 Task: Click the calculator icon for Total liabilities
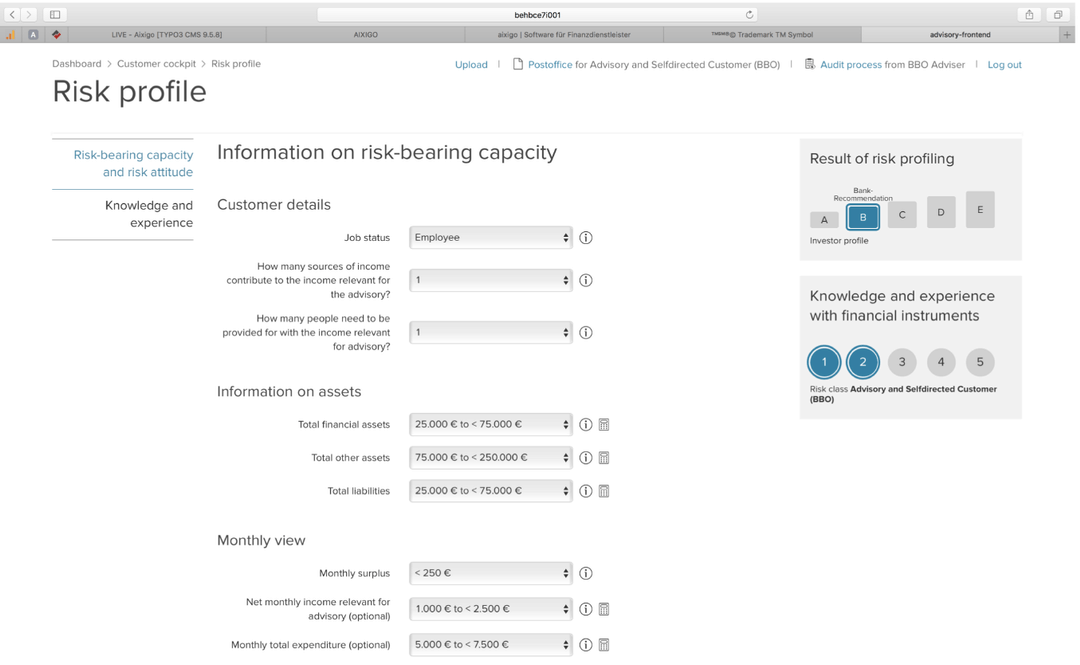pyautogui.click(x=603, y=490)
